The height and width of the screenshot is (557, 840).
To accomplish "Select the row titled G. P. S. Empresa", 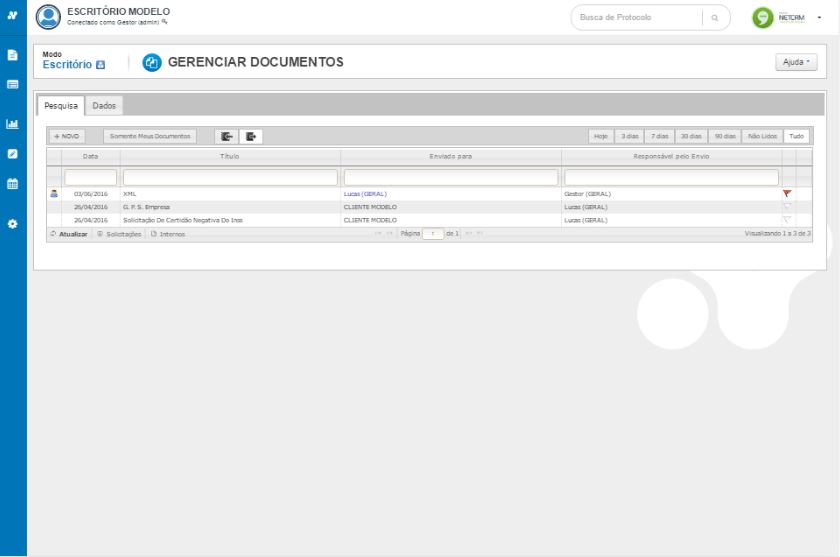I will pyautogui.click(x=429, y=207).
